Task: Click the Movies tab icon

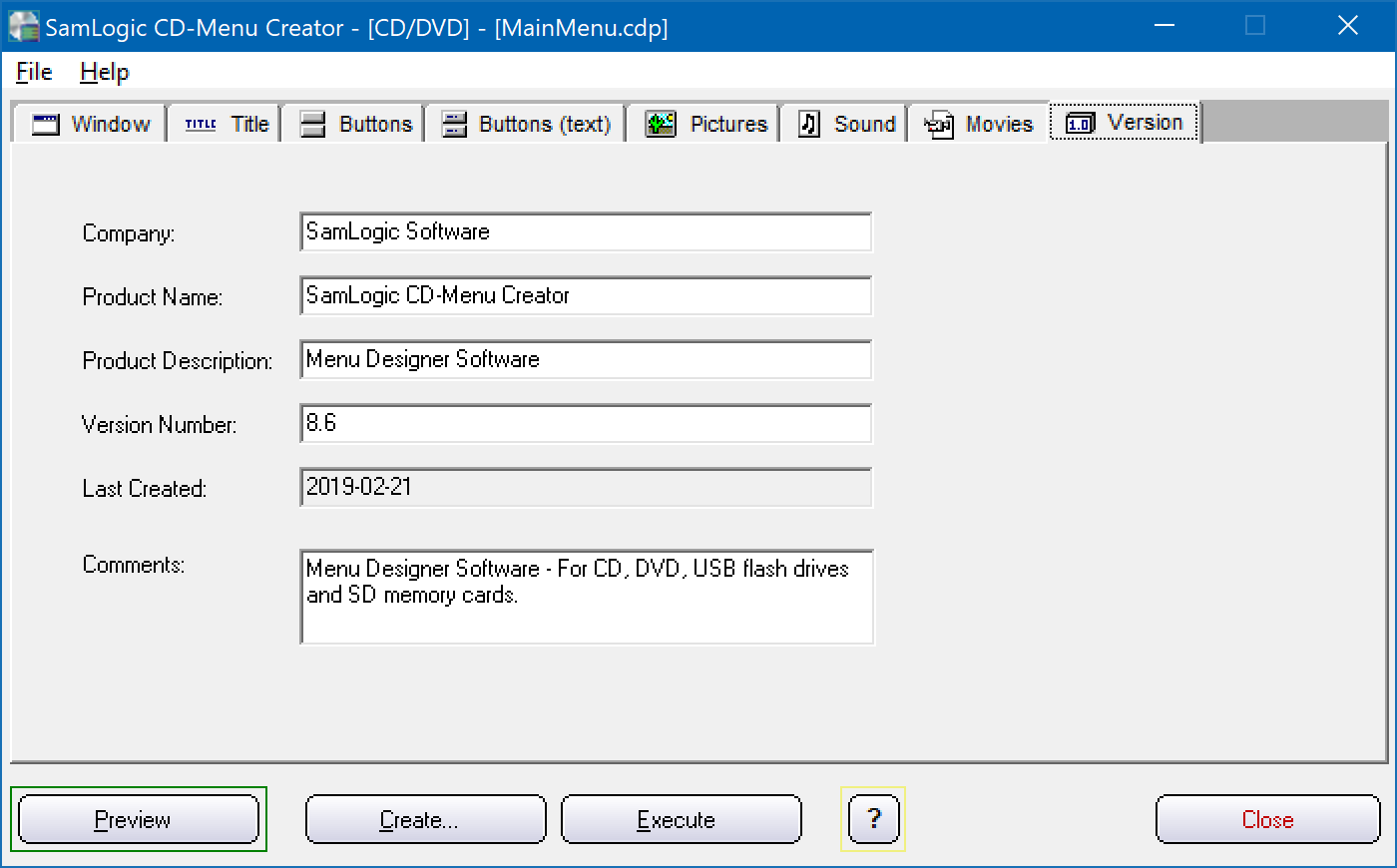Action: click(939, 125)
